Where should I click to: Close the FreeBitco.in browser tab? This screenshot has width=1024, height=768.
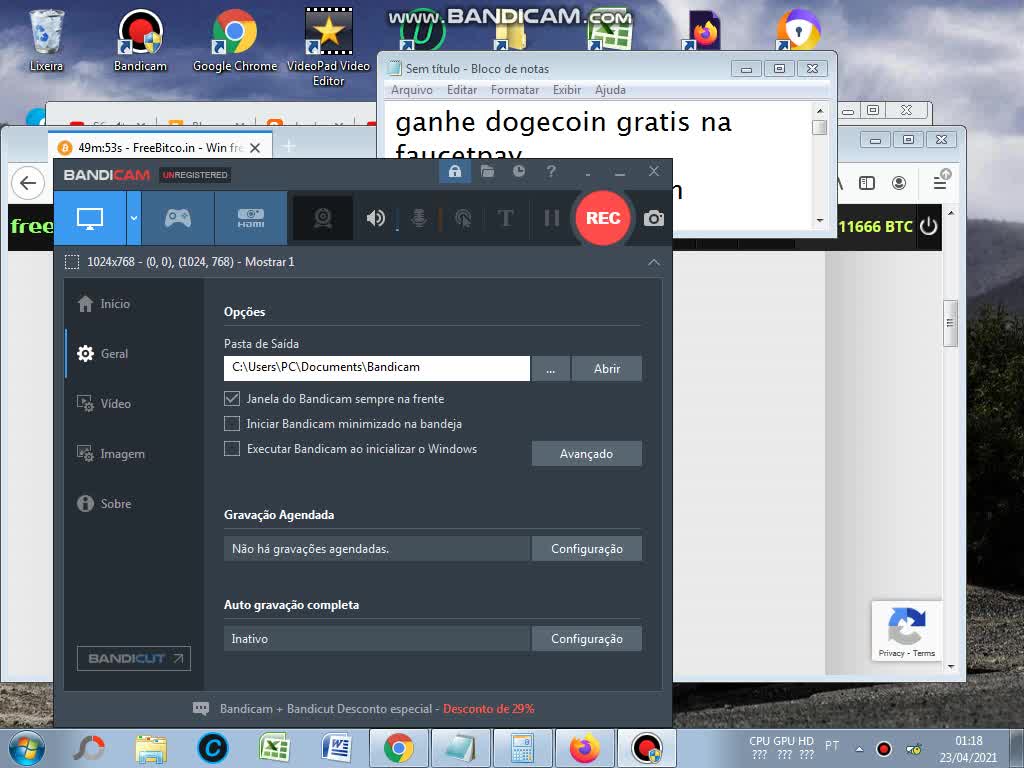[255, 148]
